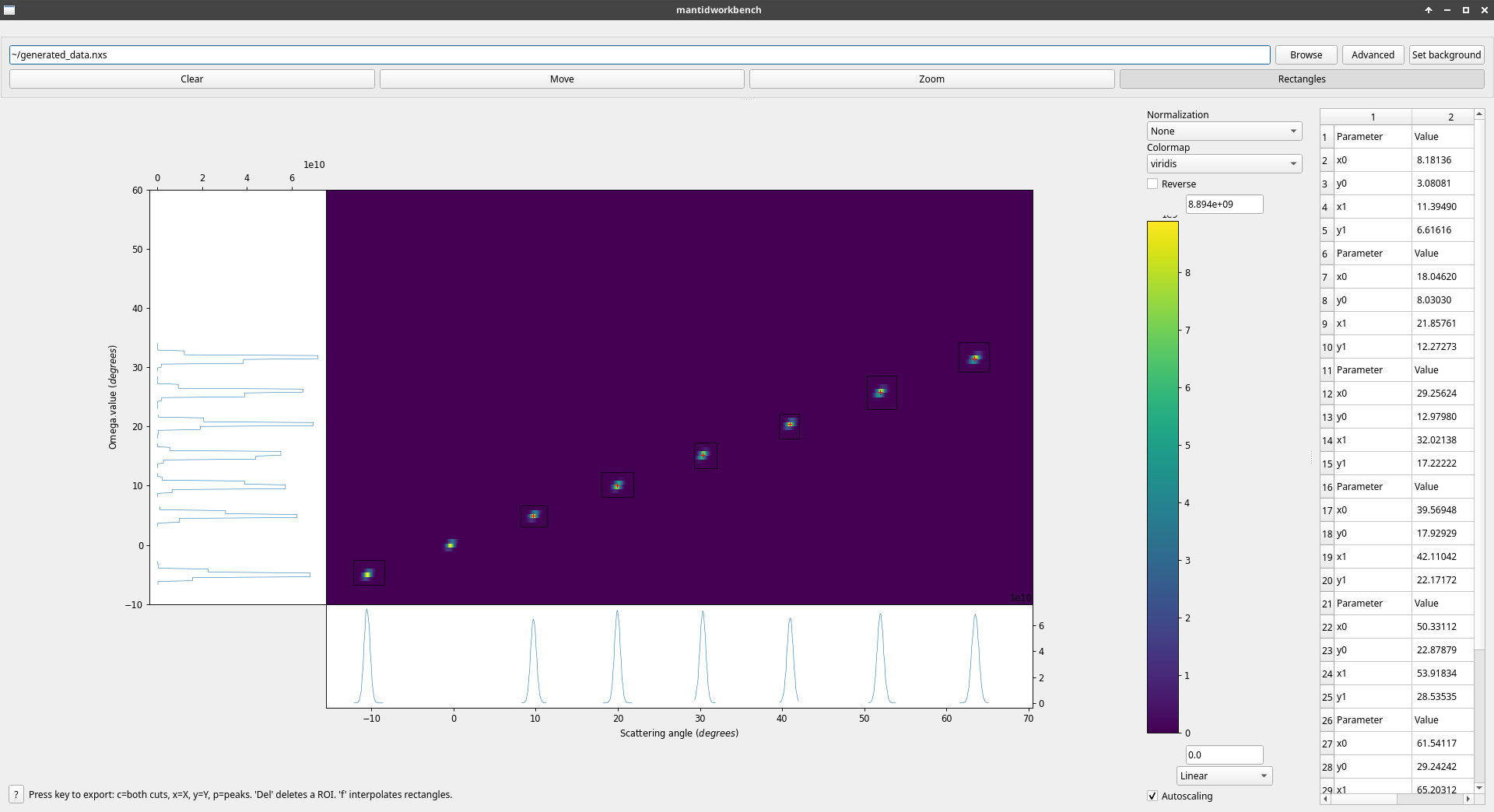Expand the Linear scale dropdown
Image resolution: width=1494 pixels, height=812 pixels.
click(x=1223, y=775)
